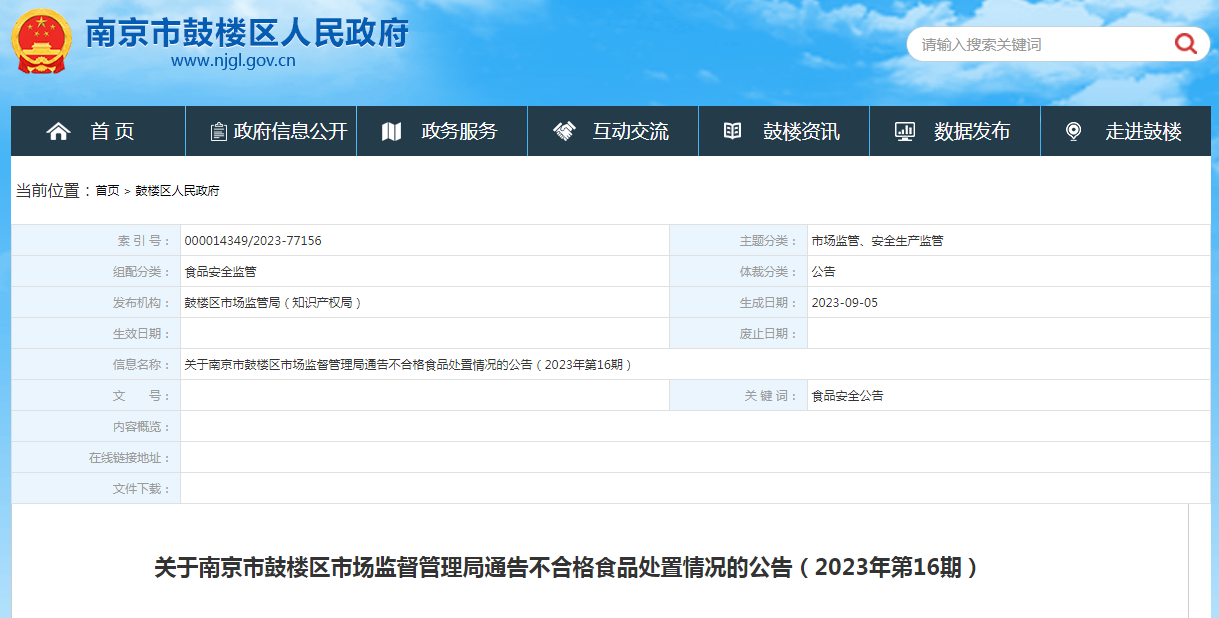1219x618 pixels.
Task: Select the index number 000014349/2023-77156
Action: (x=253, y=241)
